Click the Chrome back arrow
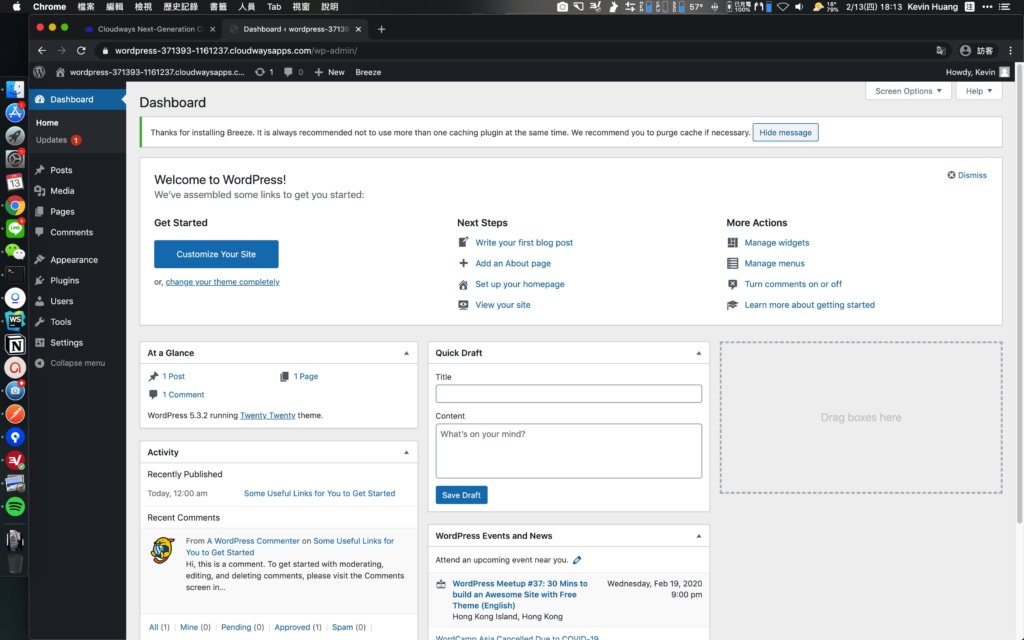1024x640 pixels. tap(42, 50)
